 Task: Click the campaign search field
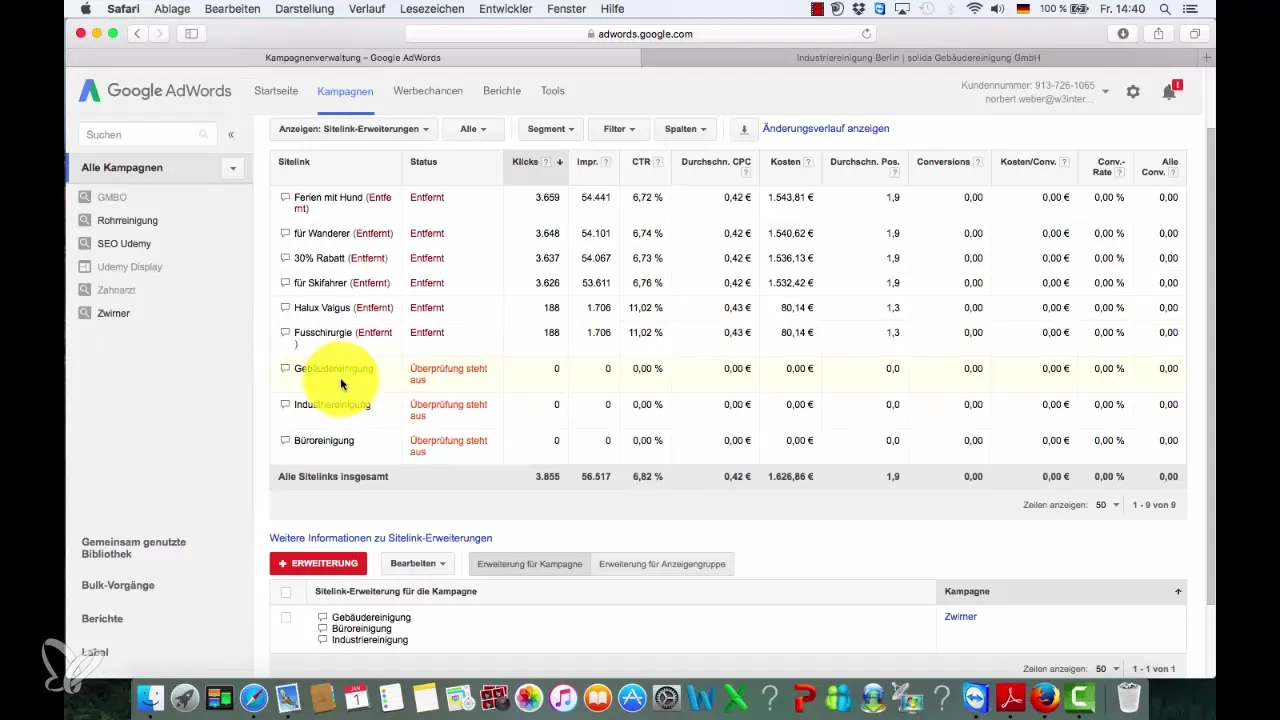pyautogui.click(x=148, y=134)
